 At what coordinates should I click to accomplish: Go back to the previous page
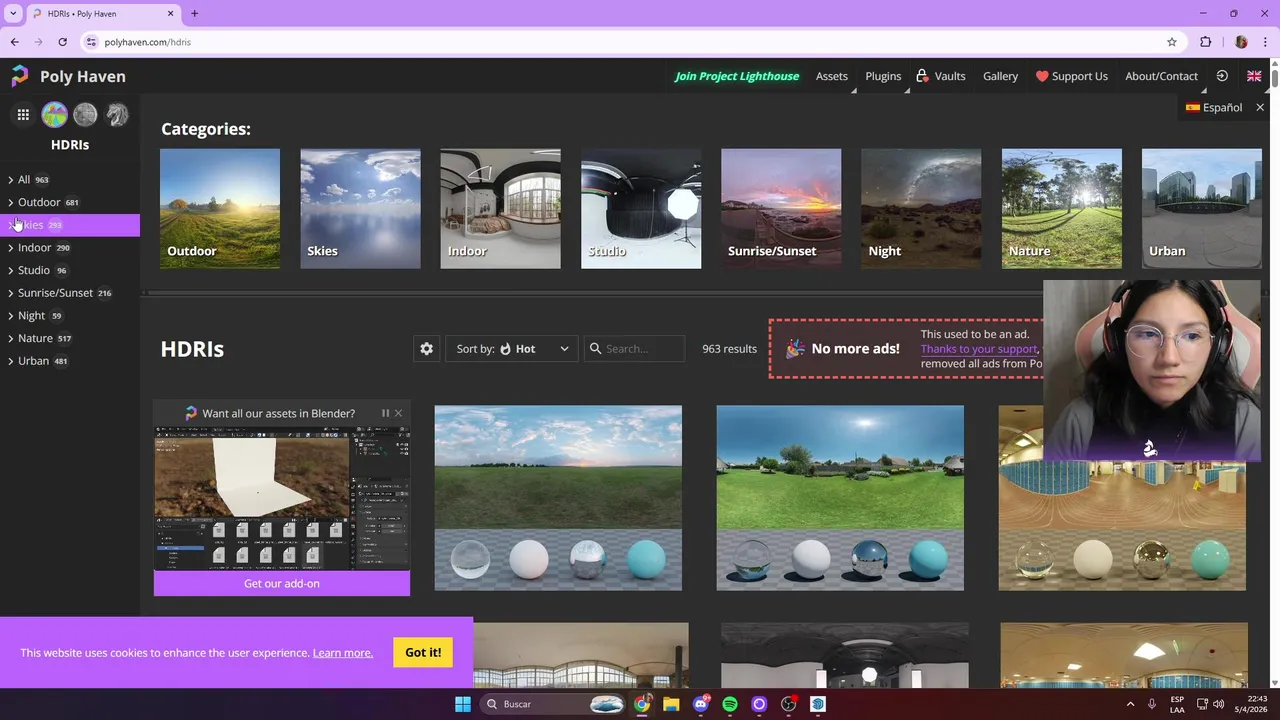15,42
